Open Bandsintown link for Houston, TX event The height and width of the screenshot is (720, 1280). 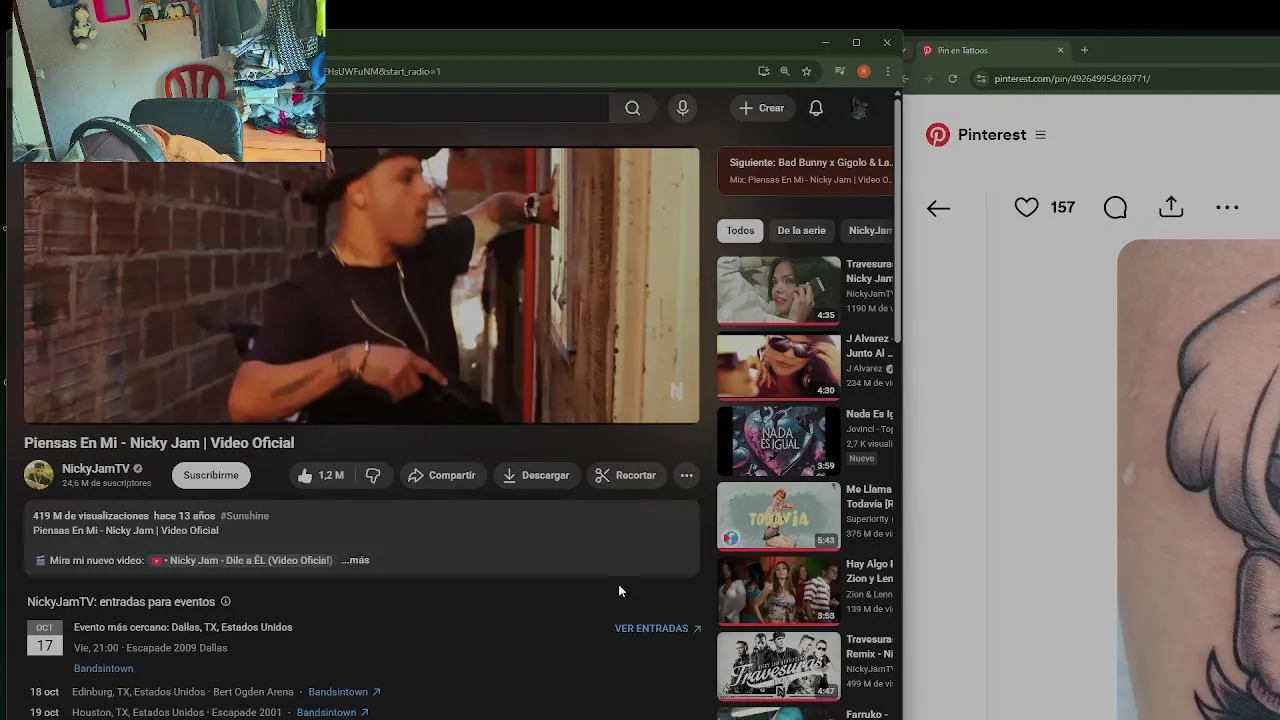[333, 713]
